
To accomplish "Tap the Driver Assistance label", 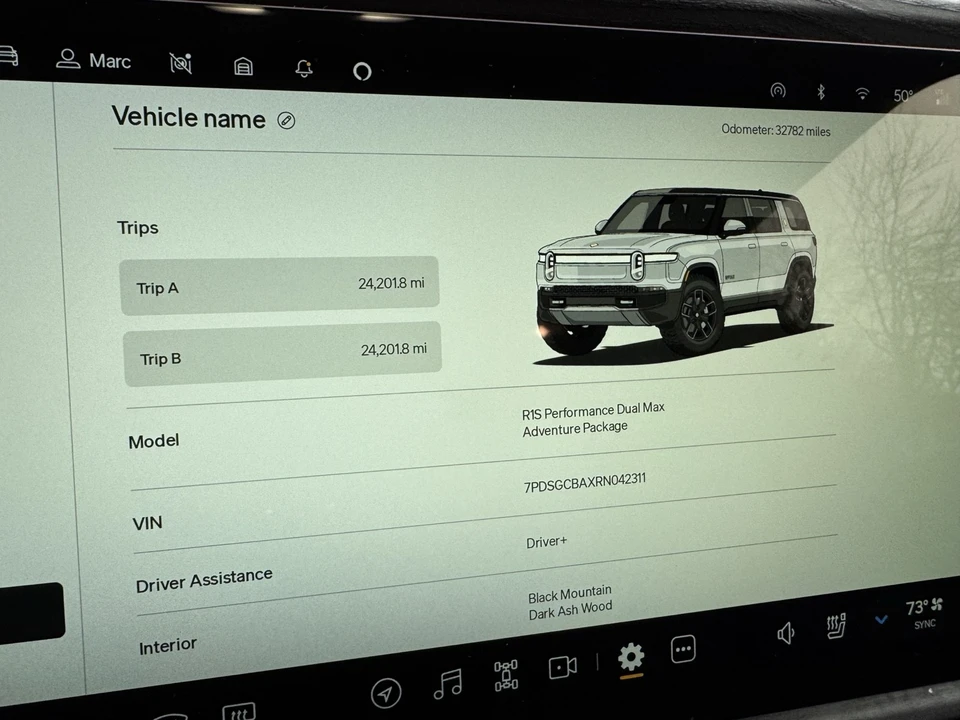I will pos(204,579).
